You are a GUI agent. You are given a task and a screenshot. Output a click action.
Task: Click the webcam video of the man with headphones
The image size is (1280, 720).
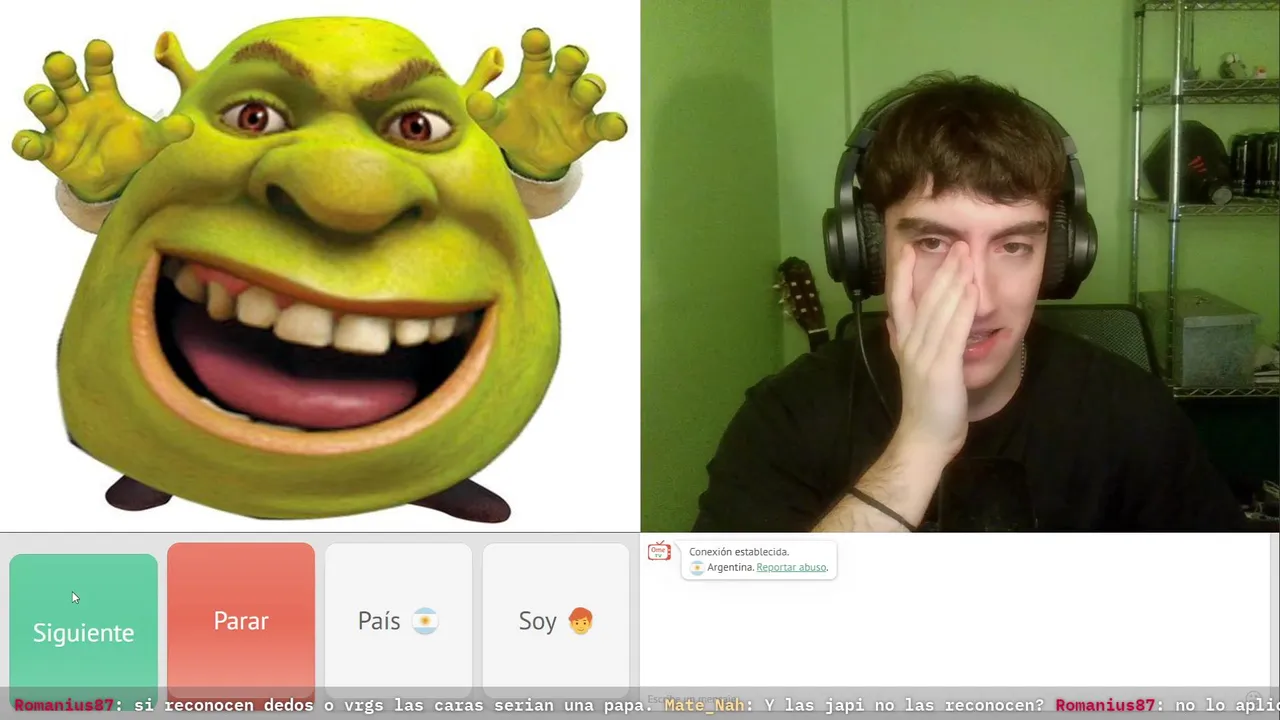point(960,266)
